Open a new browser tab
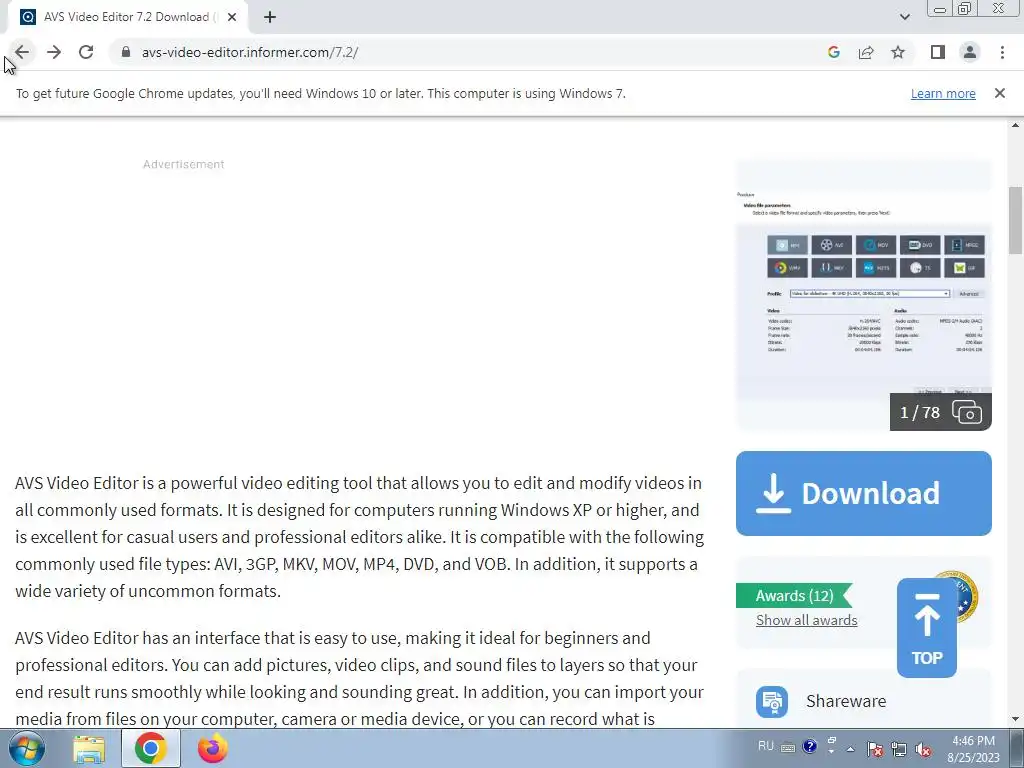This screenshot has height=768, width=1024. (270, 17)
